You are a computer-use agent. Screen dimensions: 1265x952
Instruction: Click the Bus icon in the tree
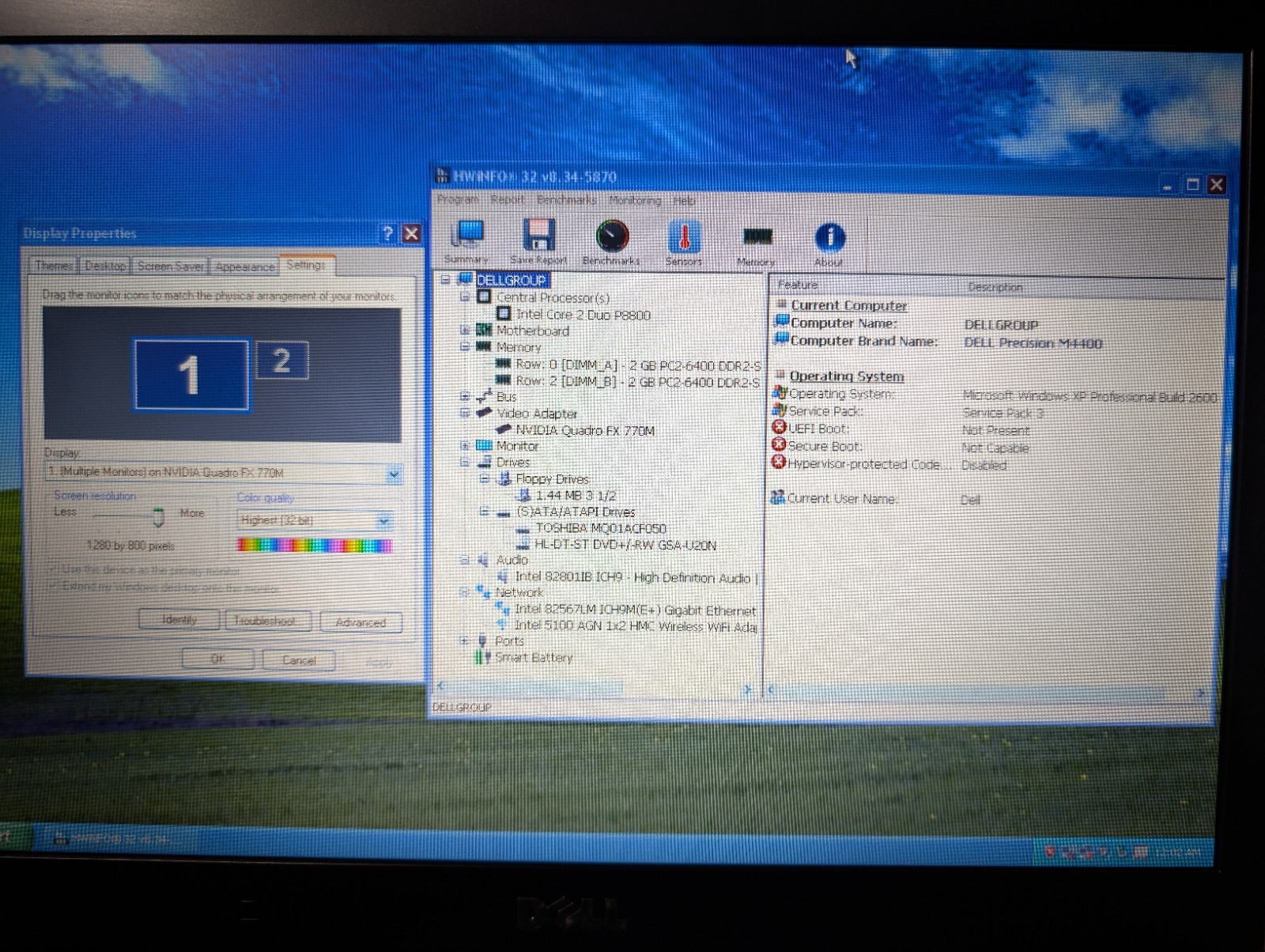(485, 396)
